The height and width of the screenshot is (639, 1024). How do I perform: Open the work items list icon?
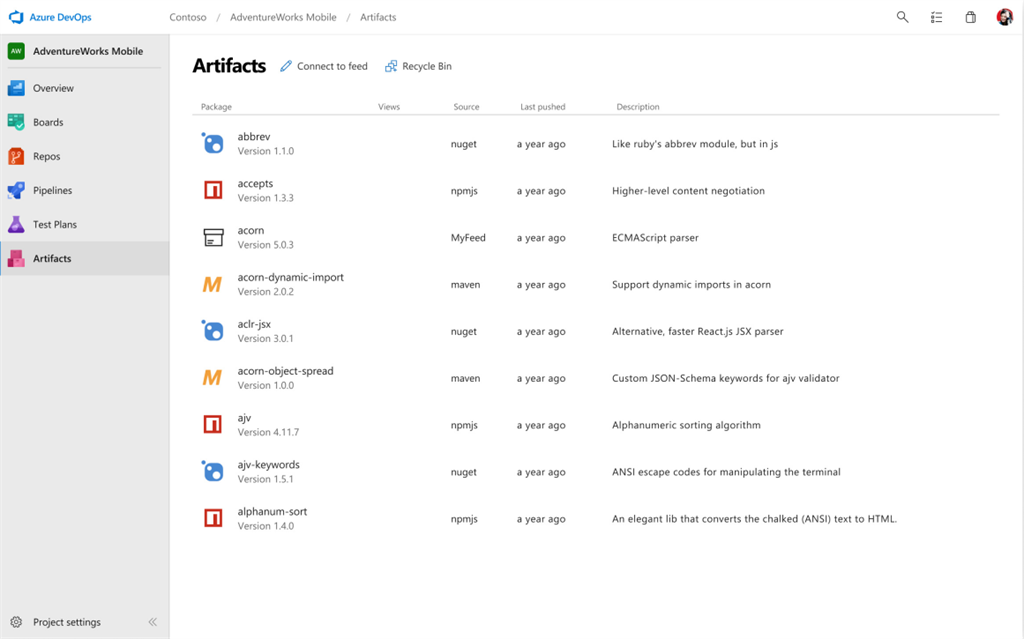(936, 17)
